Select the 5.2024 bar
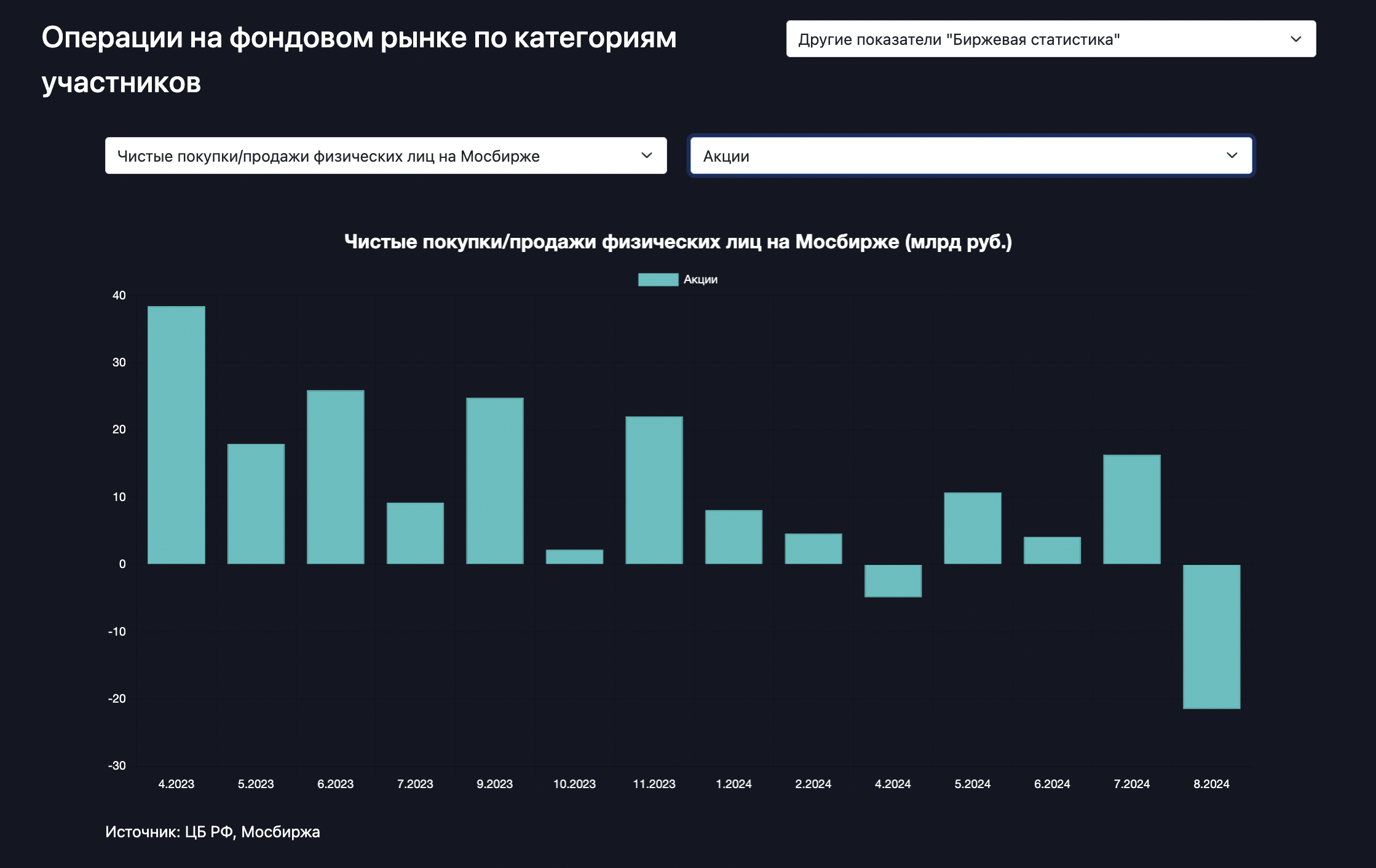 (973, 528)
